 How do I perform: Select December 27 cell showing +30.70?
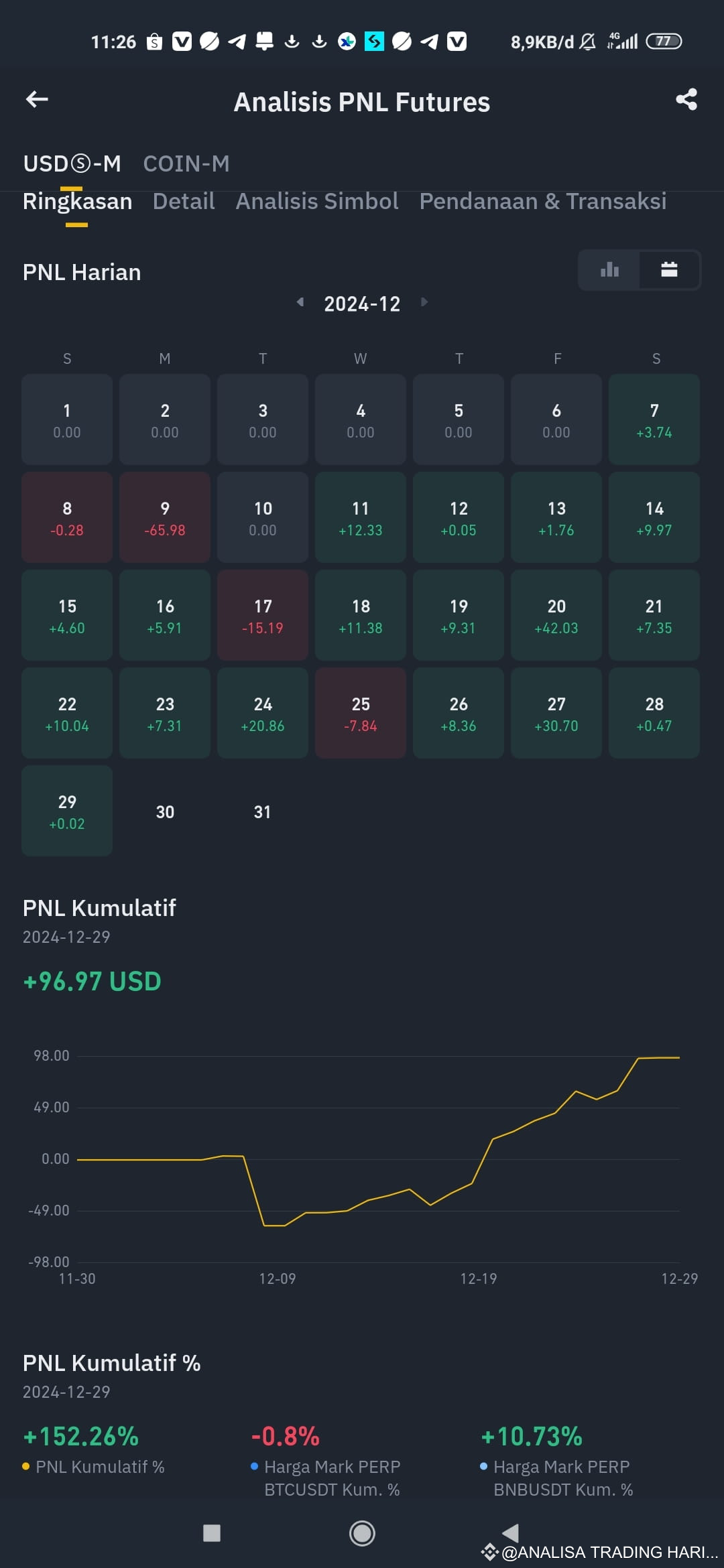click(x=556, y=713)
